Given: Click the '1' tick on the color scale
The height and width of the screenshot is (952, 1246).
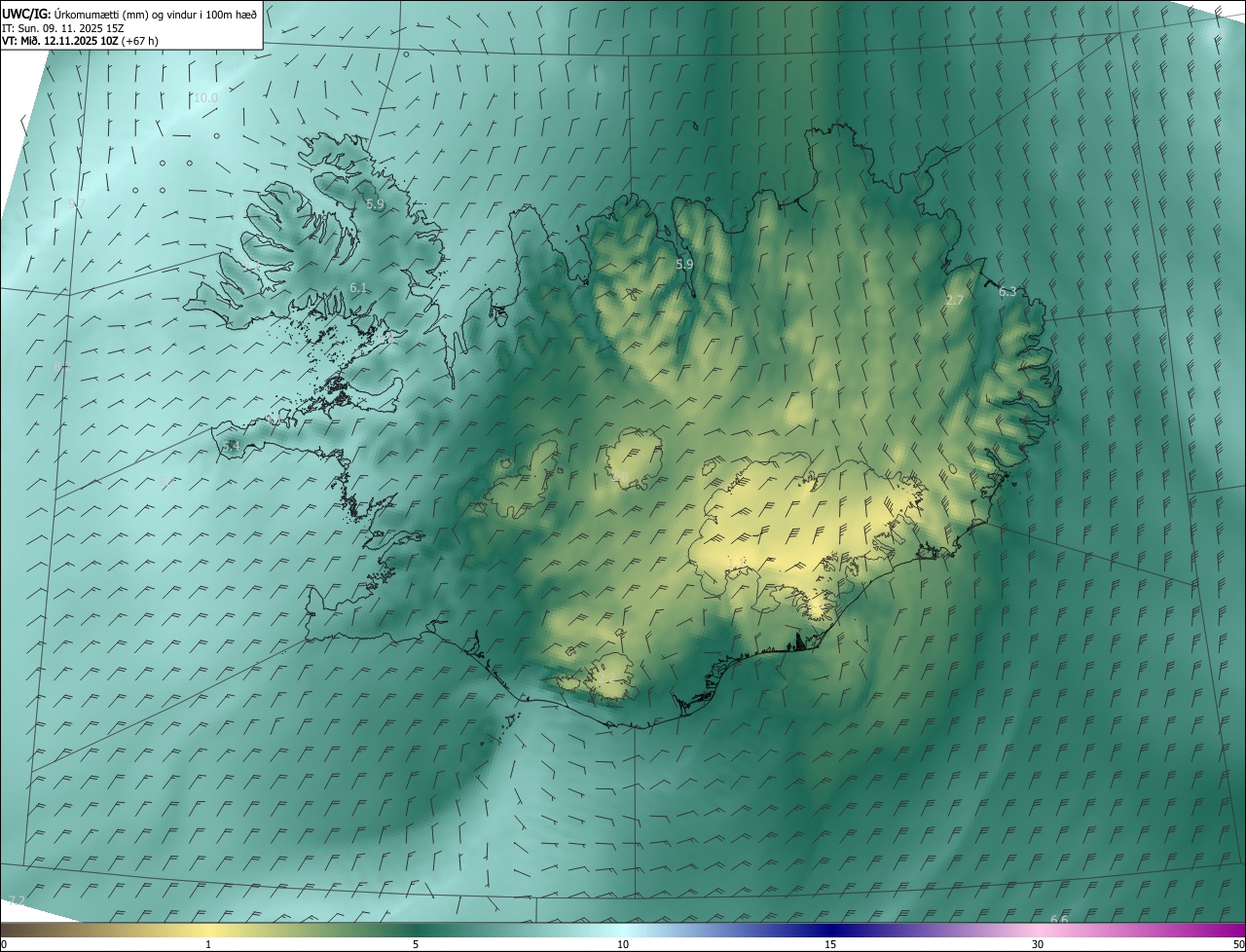Looking at the screenshot, I should pyautogui.click(x=208, y=945).
